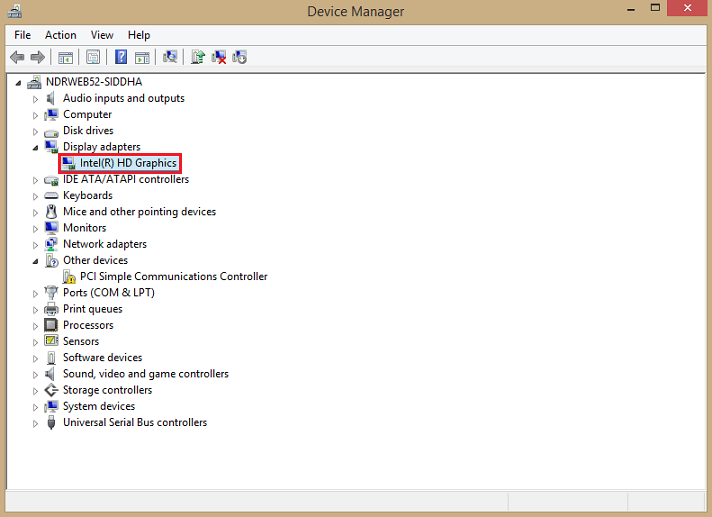The width and height of the screenshot is (712, 517).
Task: Expand Sound, video and game controllers arrow
Action: [35, 375]
